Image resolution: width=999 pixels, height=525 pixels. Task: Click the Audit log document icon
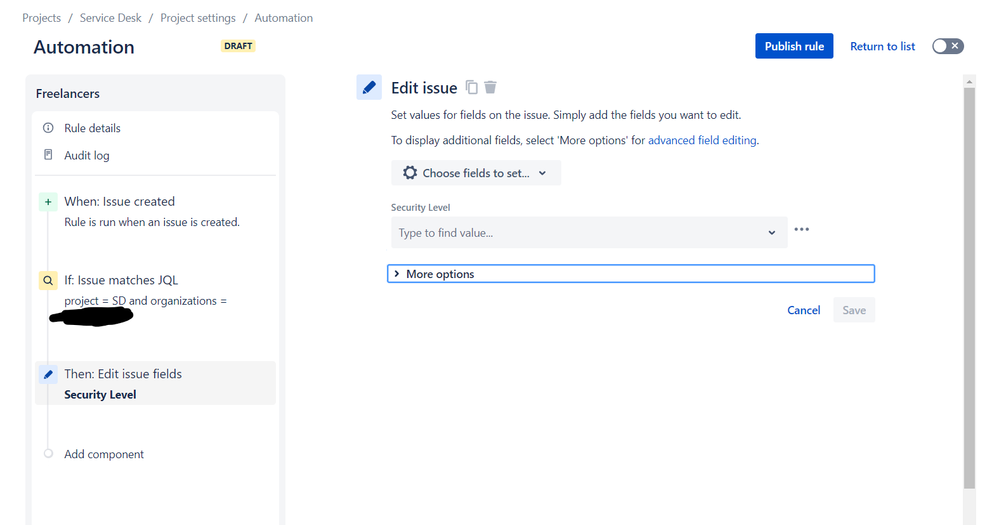coord(48,155)
